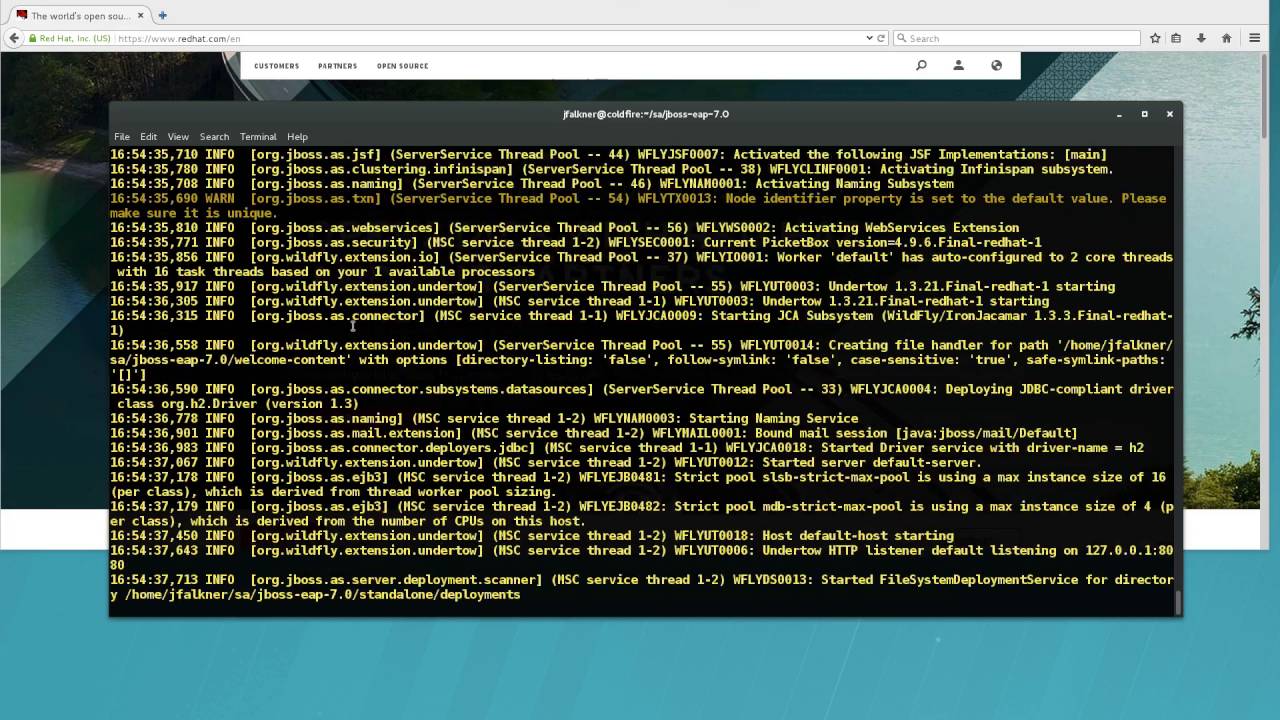Reload the Red Hat page
The width and height of the screenshot is (1280, 720).
pyautogui.click(x=881, y=38)
